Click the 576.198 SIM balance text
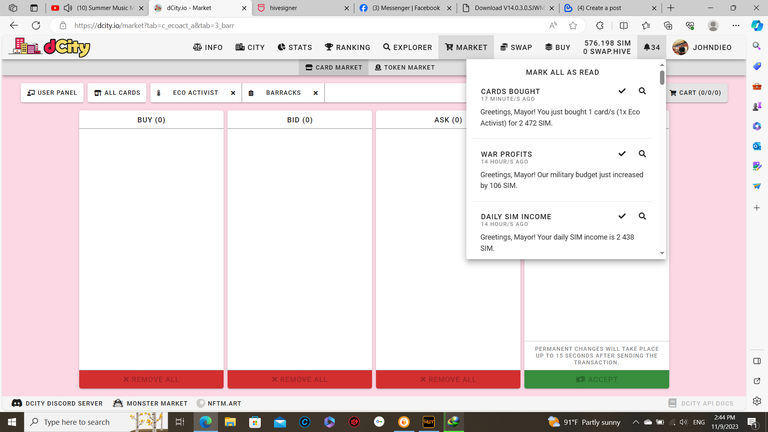The image size is (768, 432). pos(607,43)
